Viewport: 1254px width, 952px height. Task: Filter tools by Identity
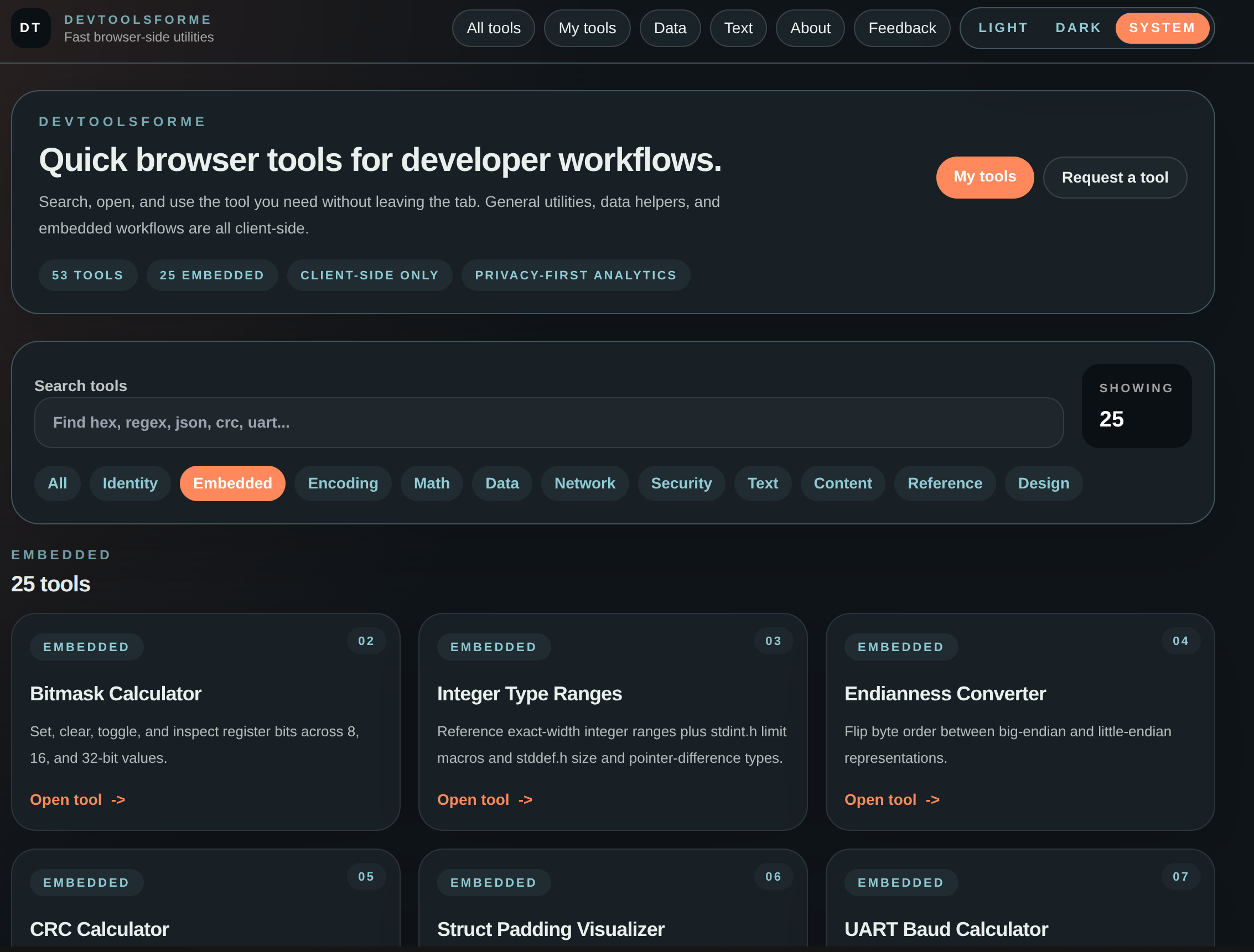coord(130,483)
